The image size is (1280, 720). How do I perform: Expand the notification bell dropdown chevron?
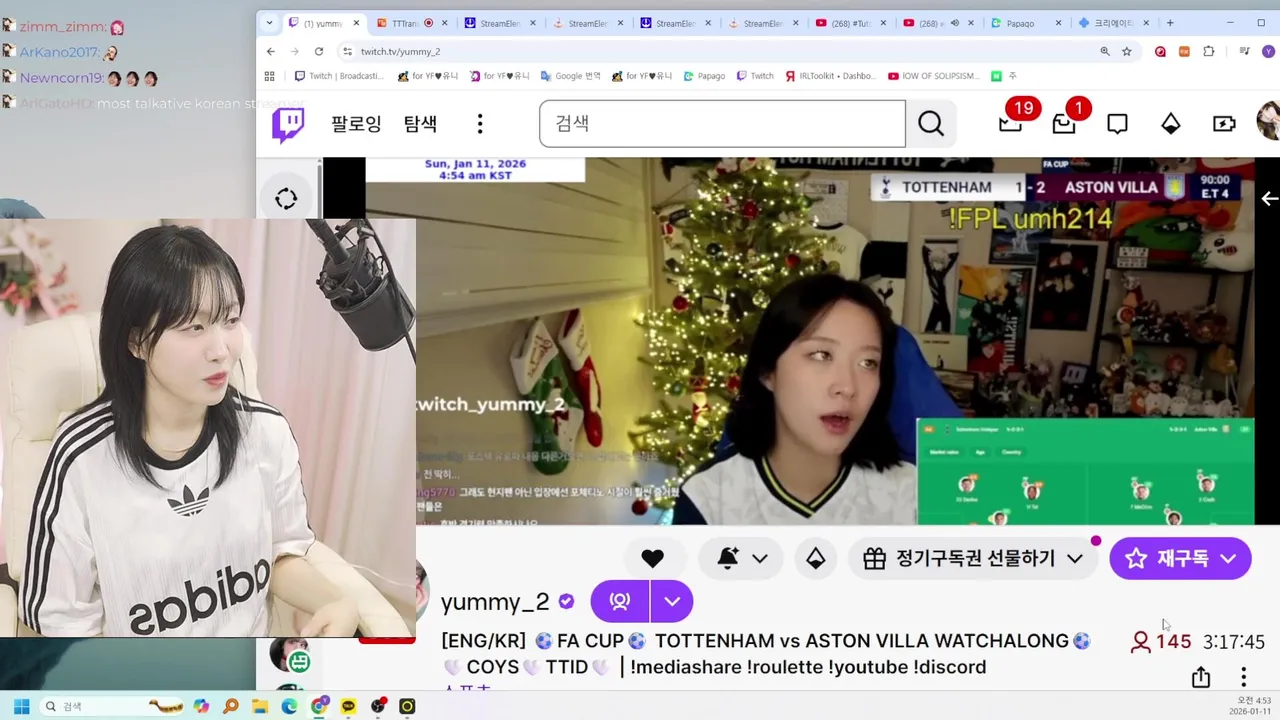point(760,559)
